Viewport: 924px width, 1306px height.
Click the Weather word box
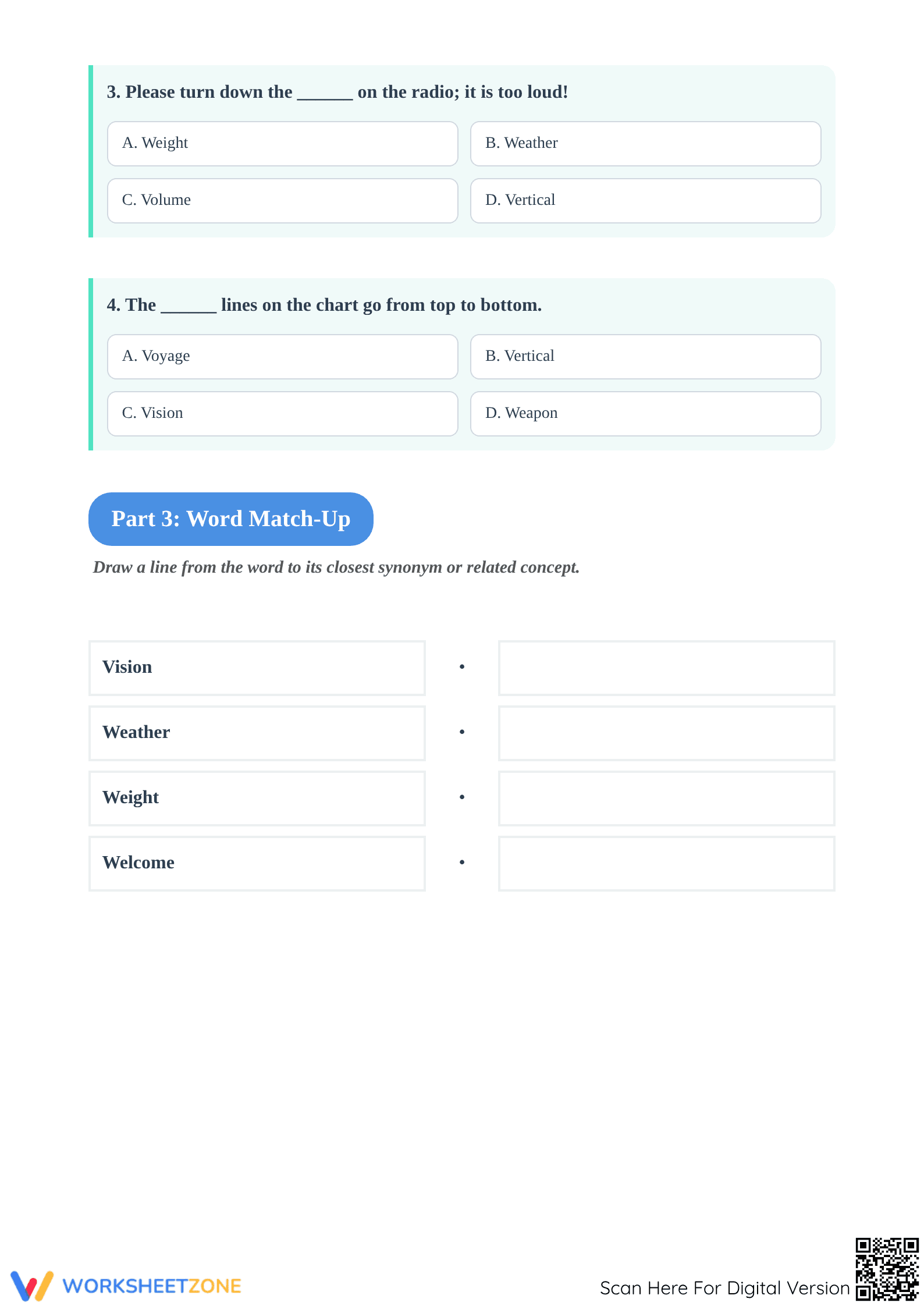(257, 733)
